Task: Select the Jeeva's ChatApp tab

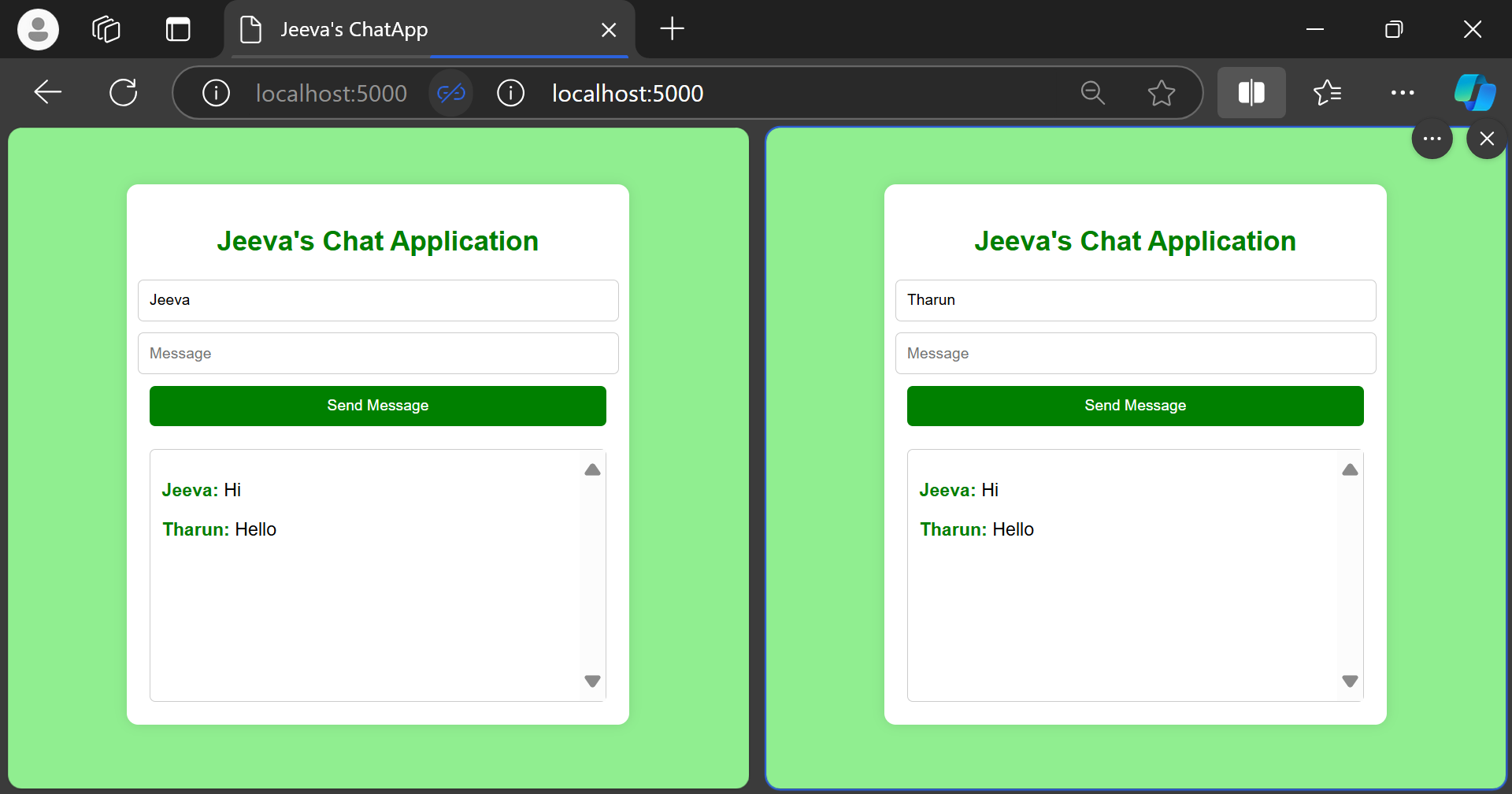Action: pyautogui.click(x=429, y=30)
